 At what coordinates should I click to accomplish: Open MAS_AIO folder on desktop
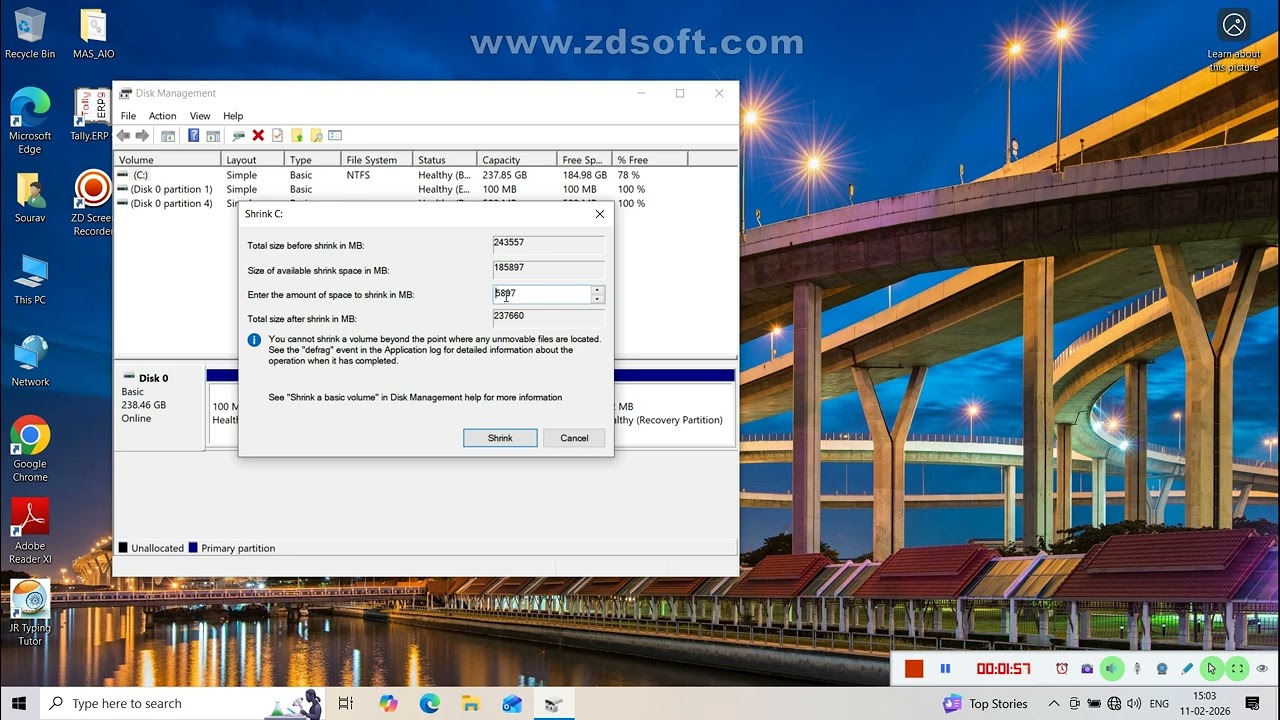[93, 34]
